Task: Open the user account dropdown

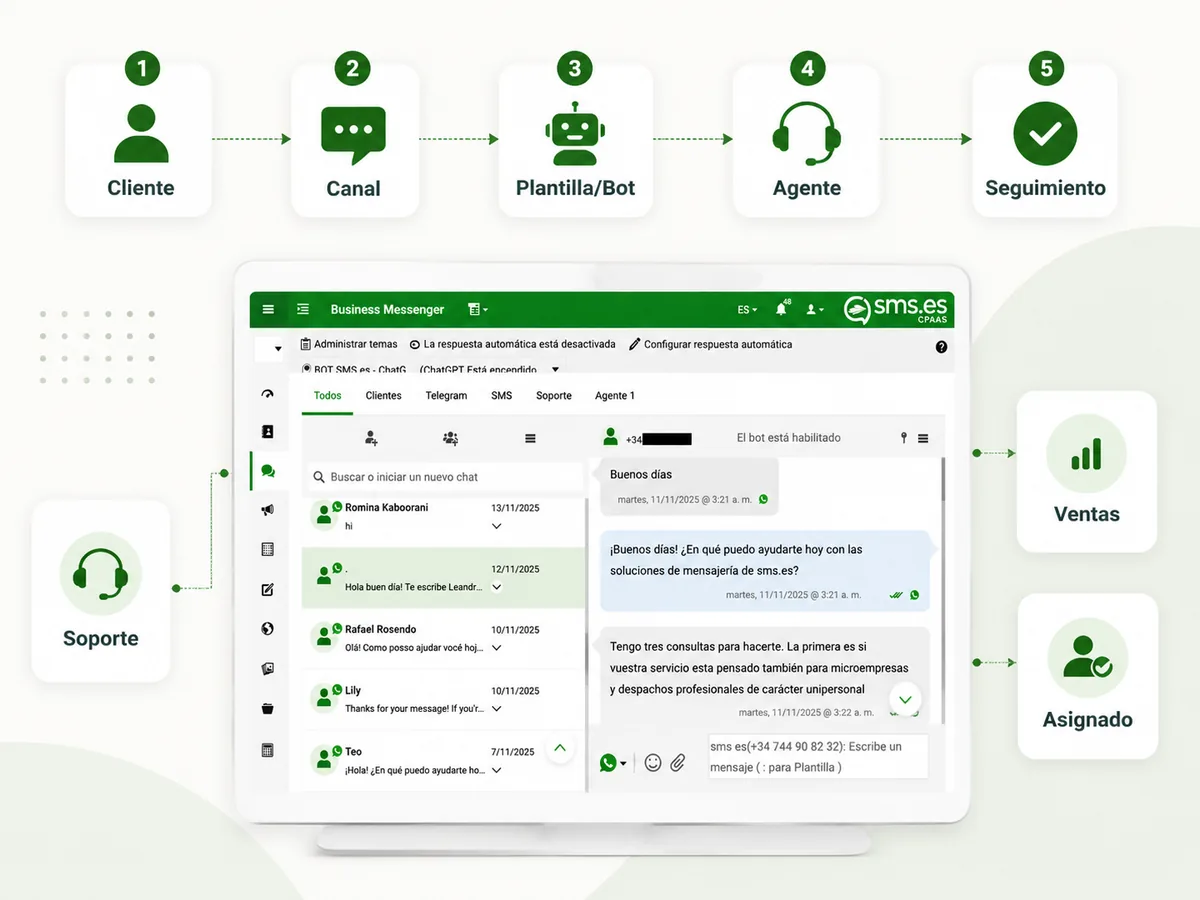Action: pos(815,310)
